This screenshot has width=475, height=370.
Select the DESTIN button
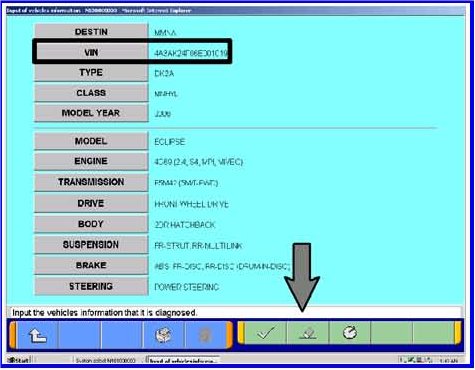[x=91, y=32]
